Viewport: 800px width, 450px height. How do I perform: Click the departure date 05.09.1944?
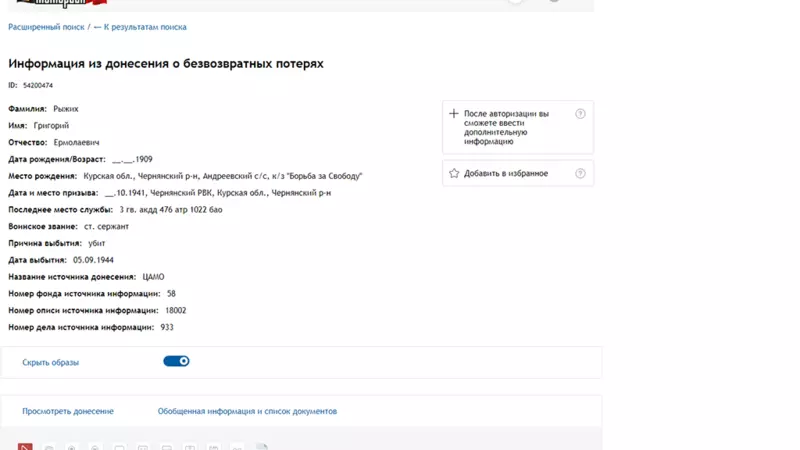[93, 260]
